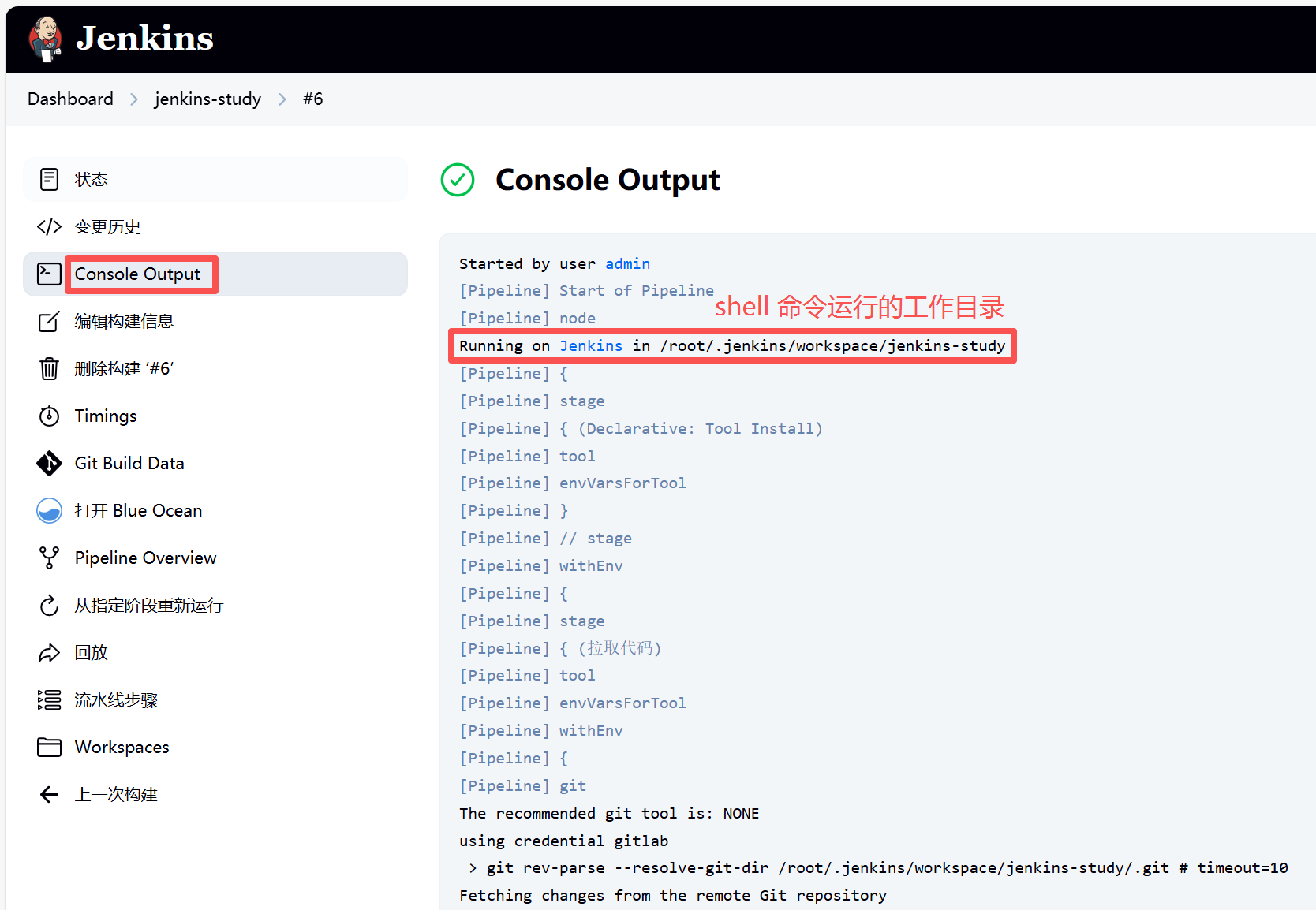This screenshot has width=1316, height=910.
Task: Click the 编辑构建信息 edit pencil icon
Action: [49, 321]
